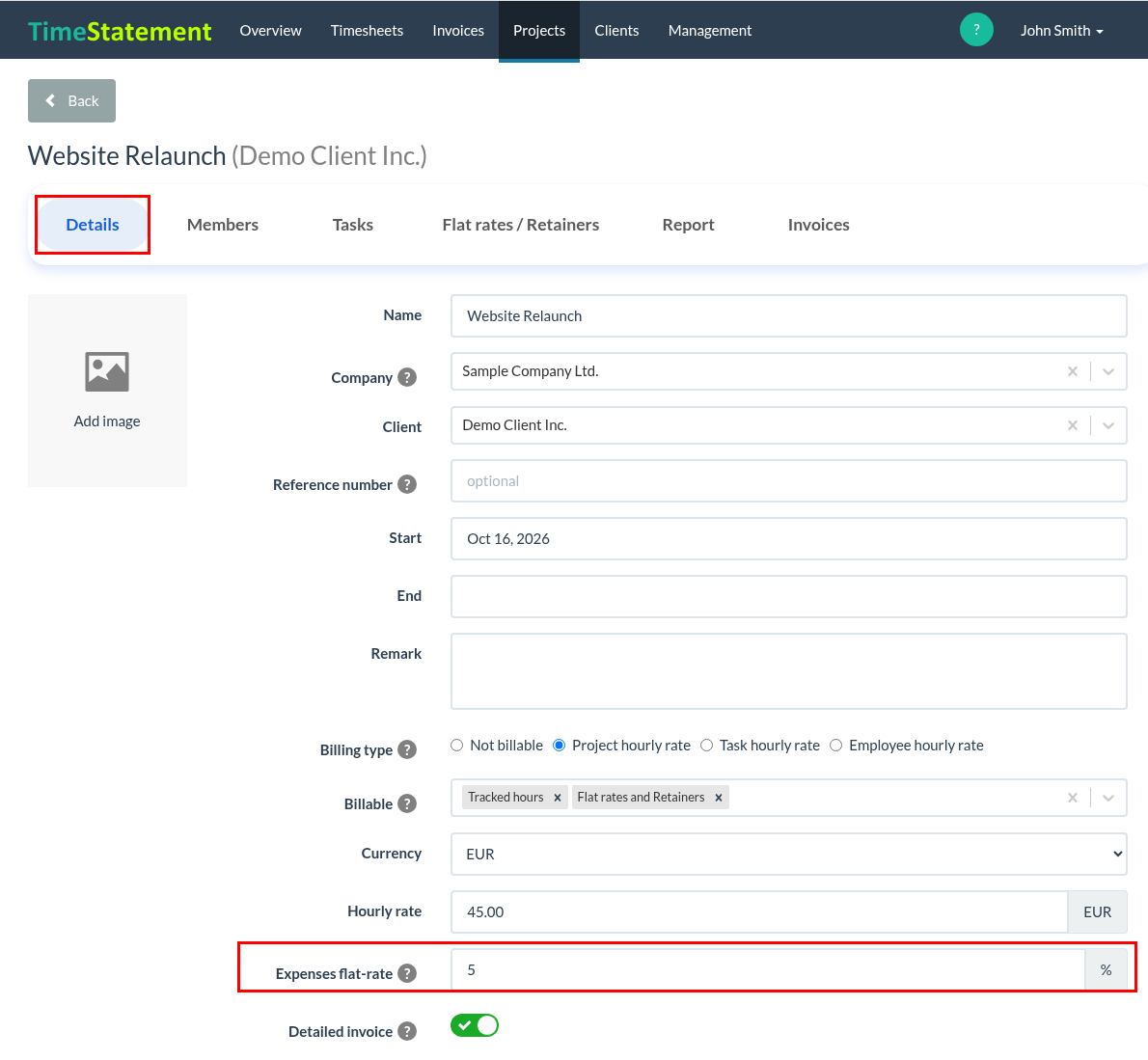This screenshot has width=1148, height=1060.
Task: Open the project Invoices tab
Action: point(818,225)
